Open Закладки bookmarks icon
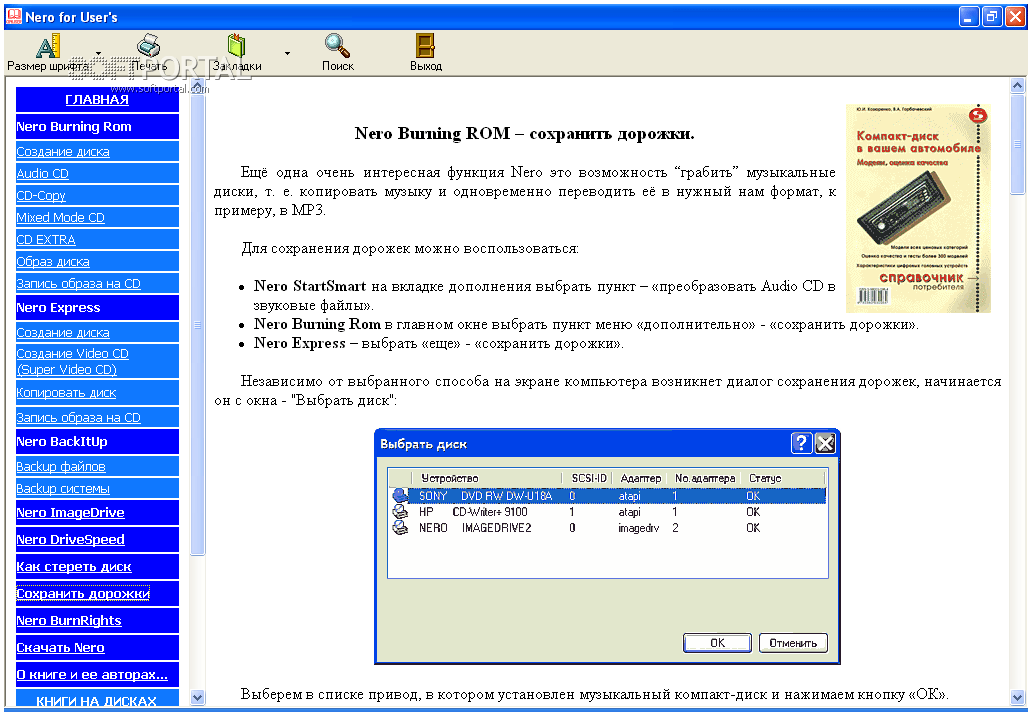The image size is (1032, 712). pyautogui.click(x=236, y=45)
